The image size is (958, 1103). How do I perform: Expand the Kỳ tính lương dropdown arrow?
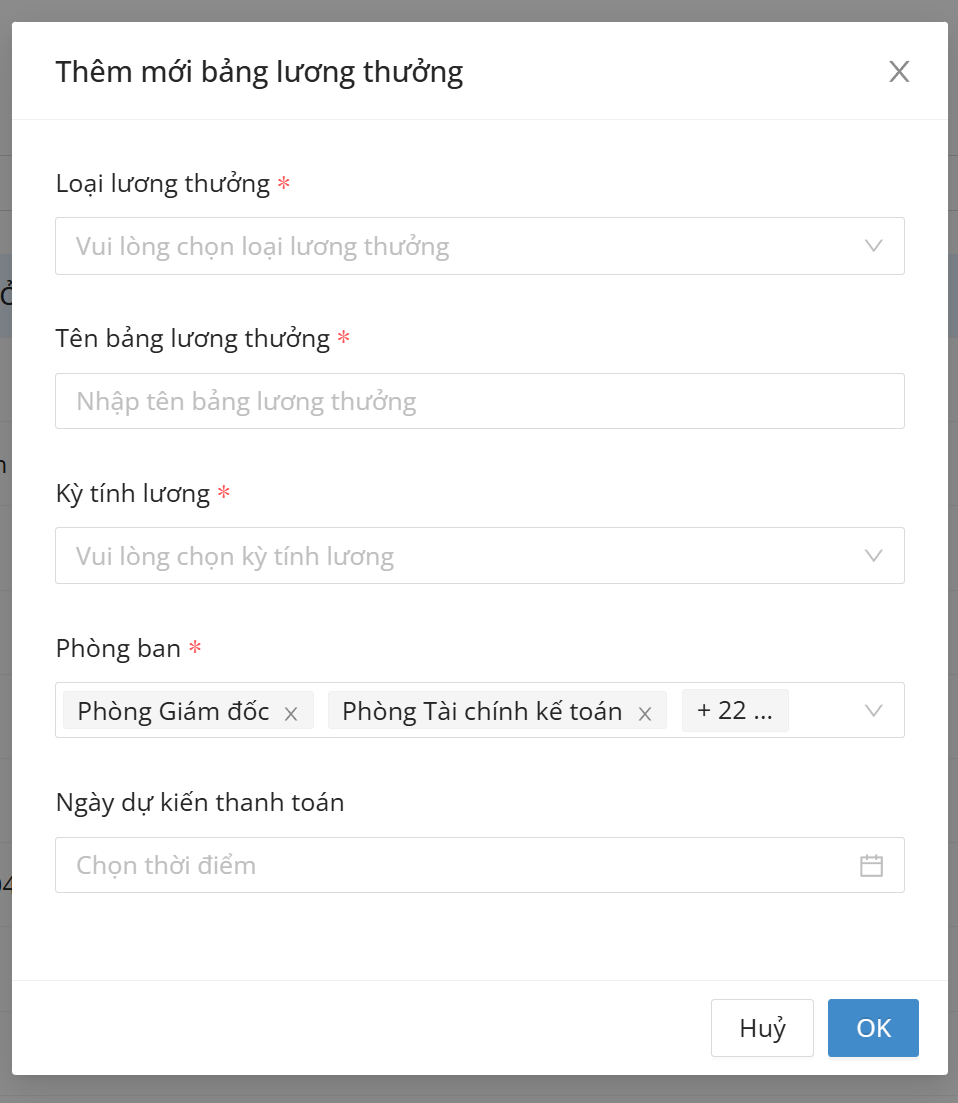(873, 556)
